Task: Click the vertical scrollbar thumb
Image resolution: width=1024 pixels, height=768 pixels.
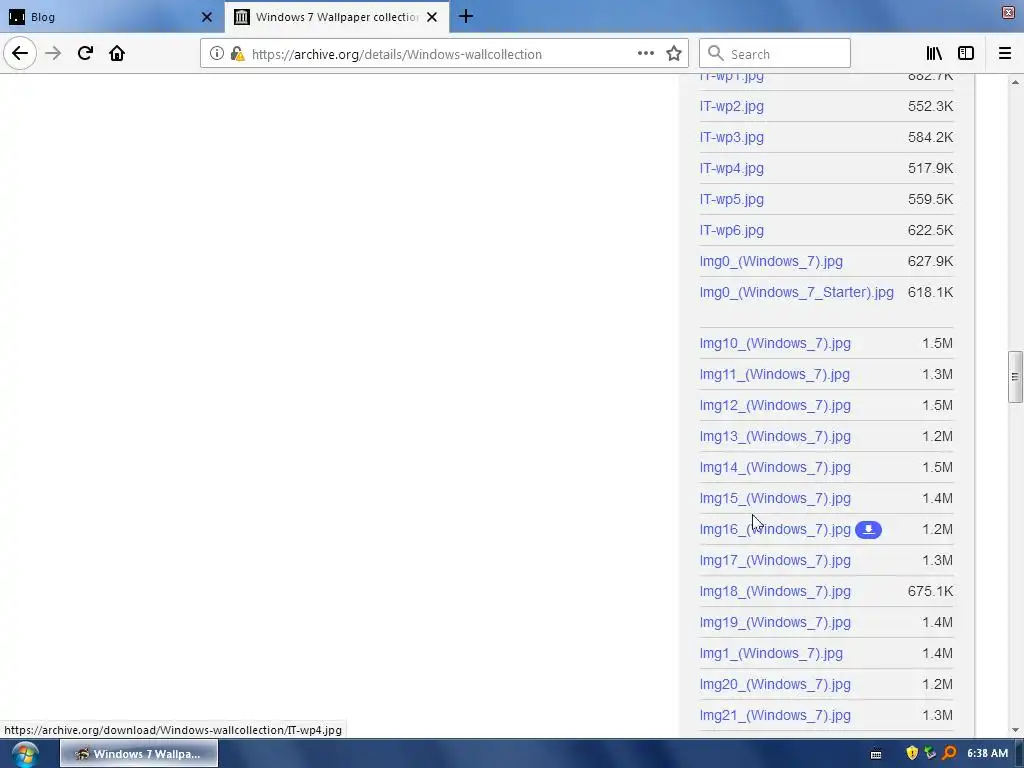Action: (1014, 377)
